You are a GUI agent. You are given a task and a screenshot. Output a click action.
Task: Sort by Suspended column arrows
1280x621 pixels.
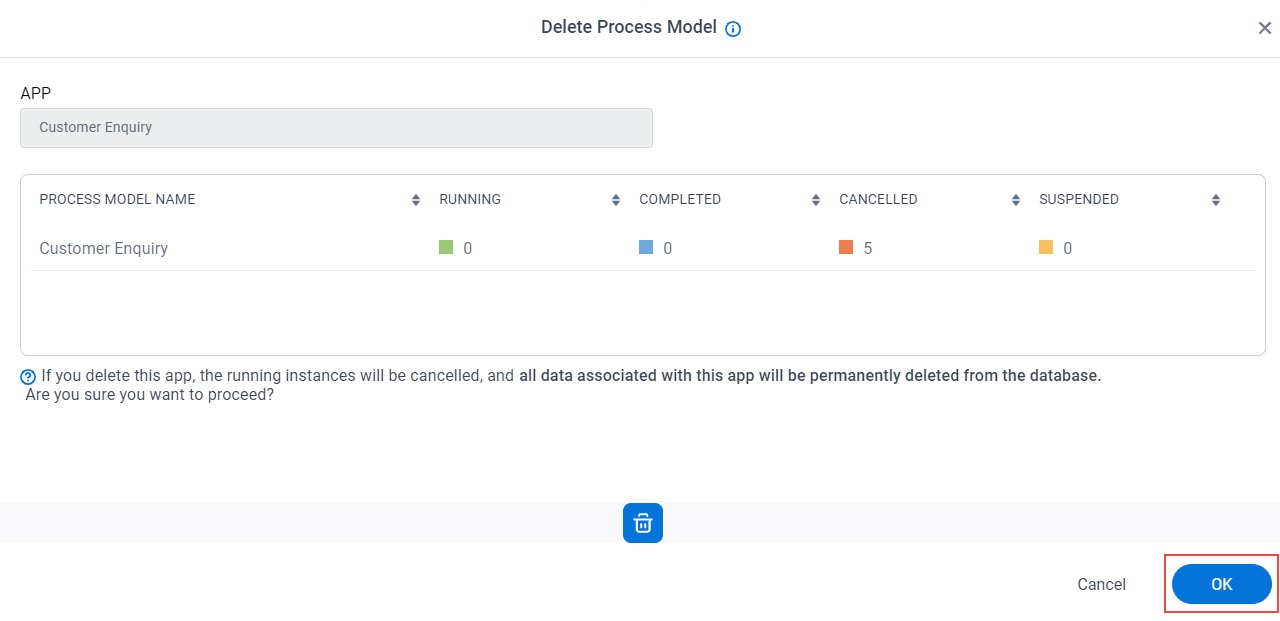coord(1216,200)
